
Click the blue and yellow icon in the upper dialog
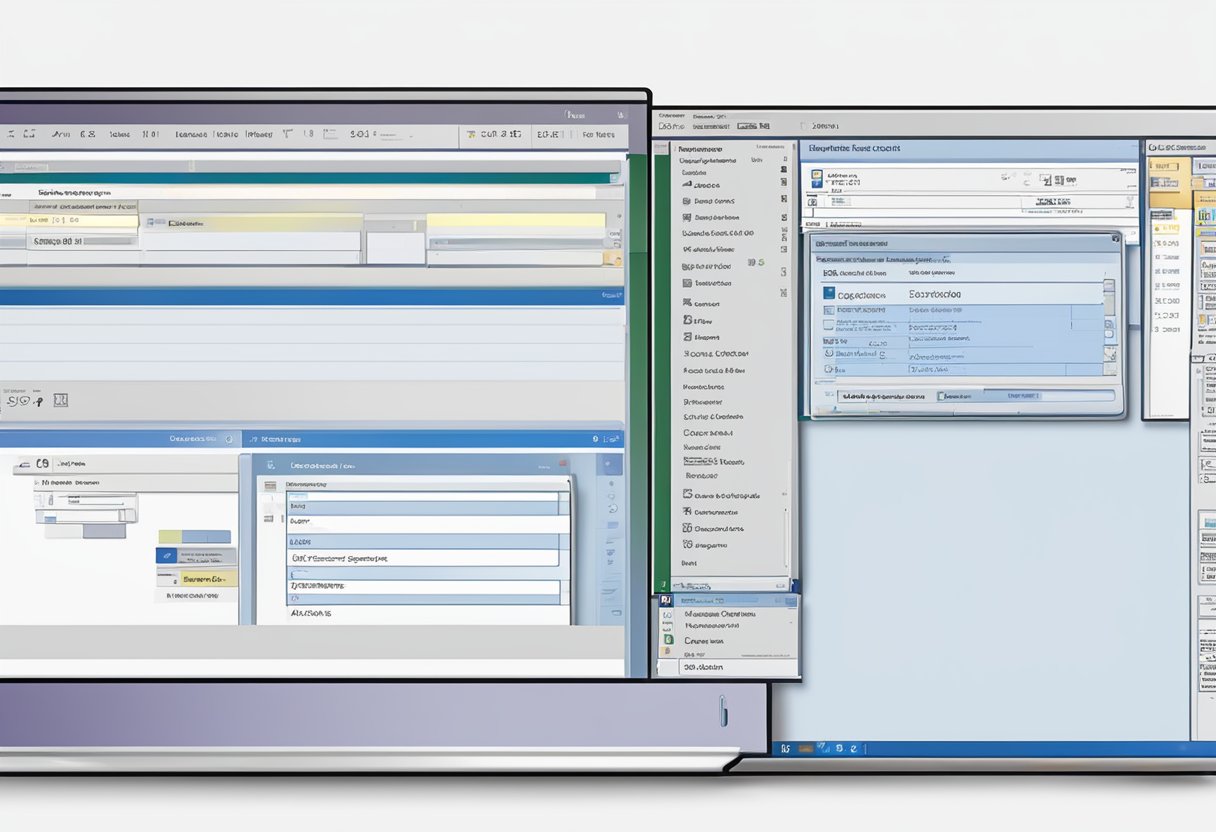click(817, 178)
